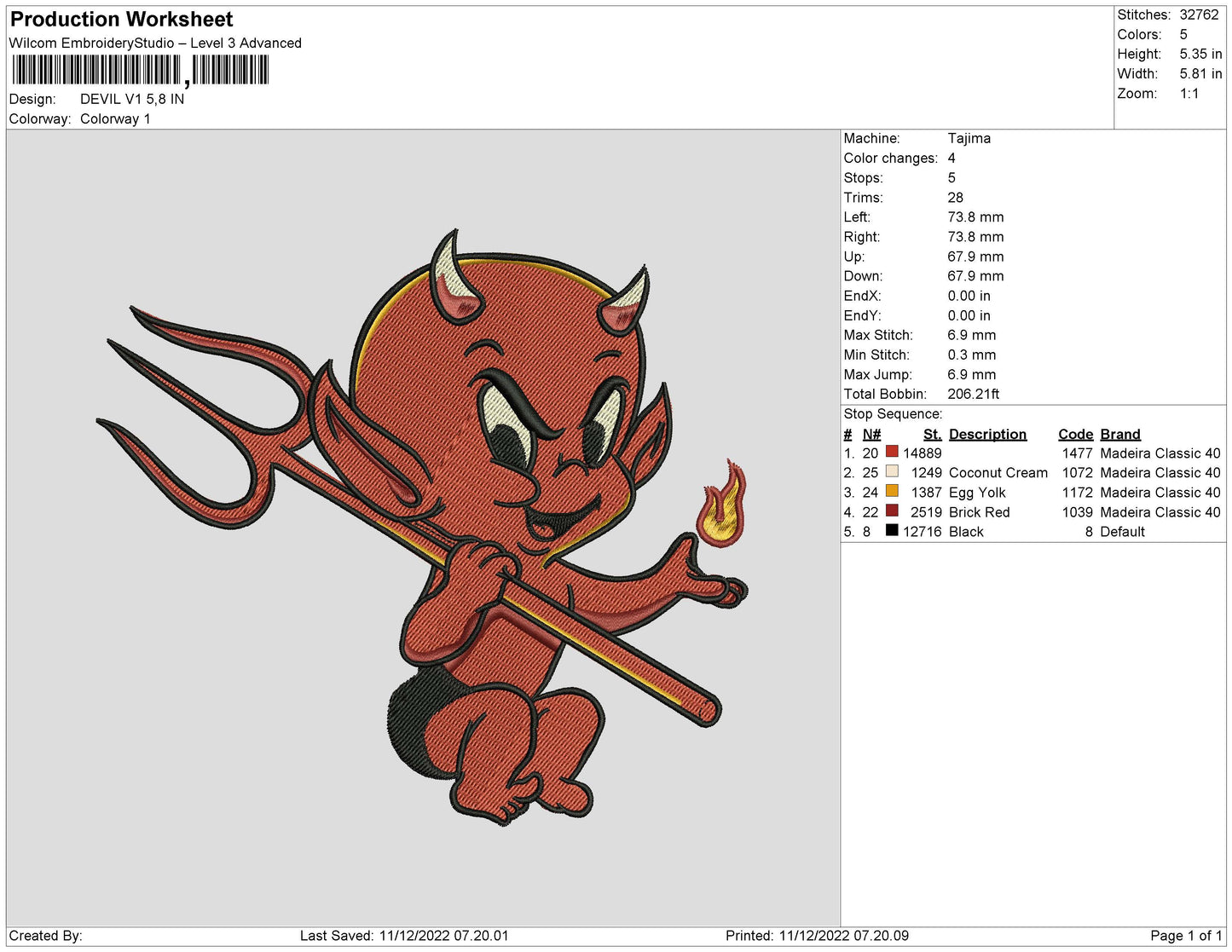Click the 'Description' column header
The width and height of the screenshot is (1232, 952).
point(987,434)
